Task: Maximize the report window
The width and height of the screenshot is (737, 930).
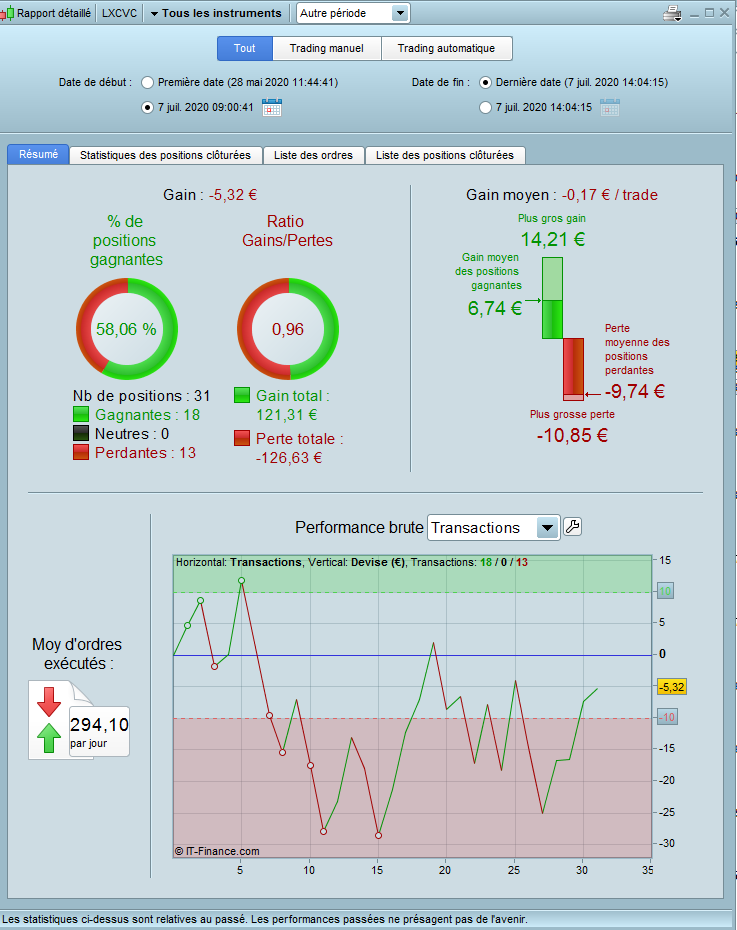Action: pos(709,12)
